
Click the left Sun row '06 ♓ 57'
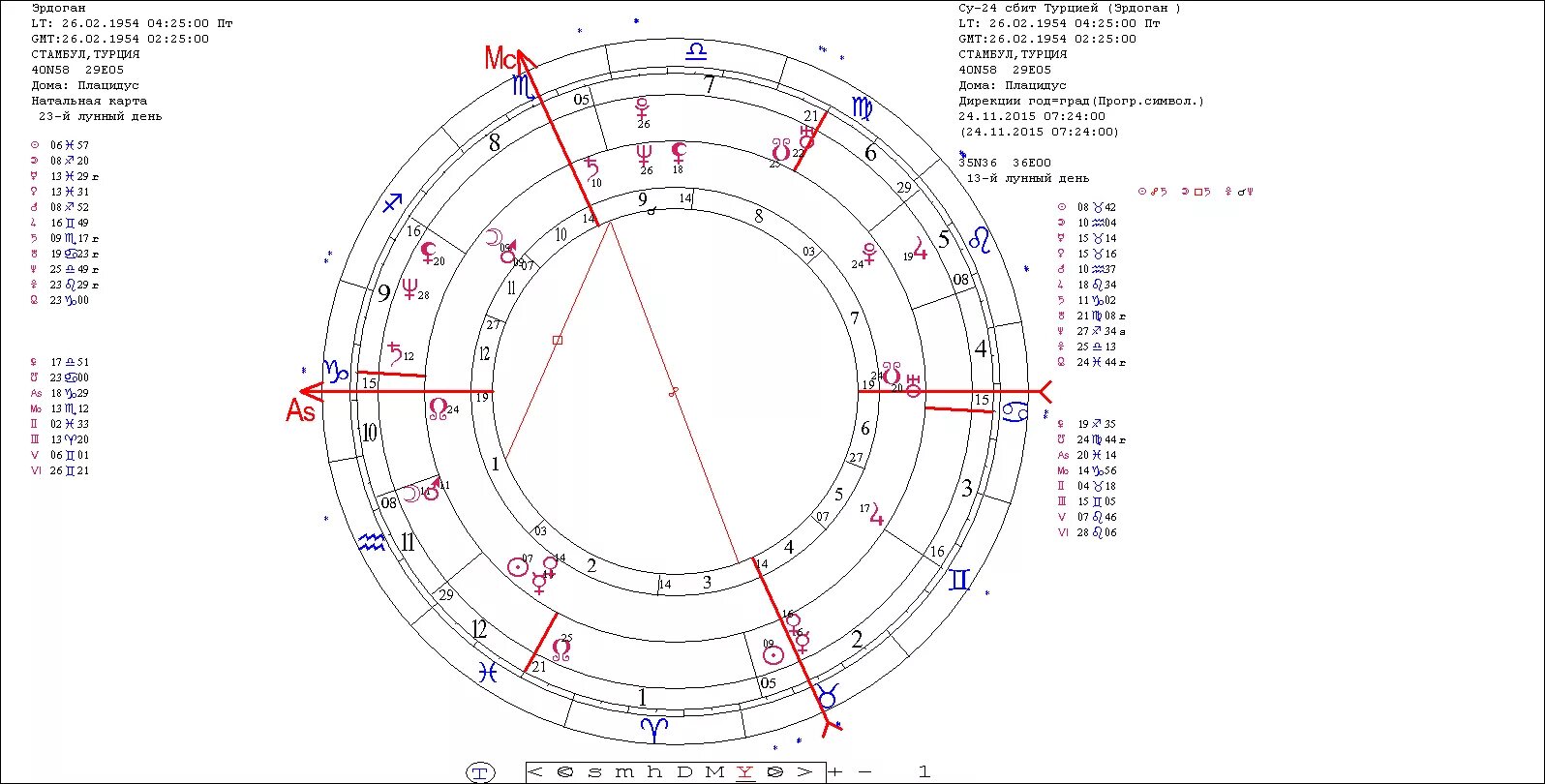pyautogui.click(x=60, y=145)
